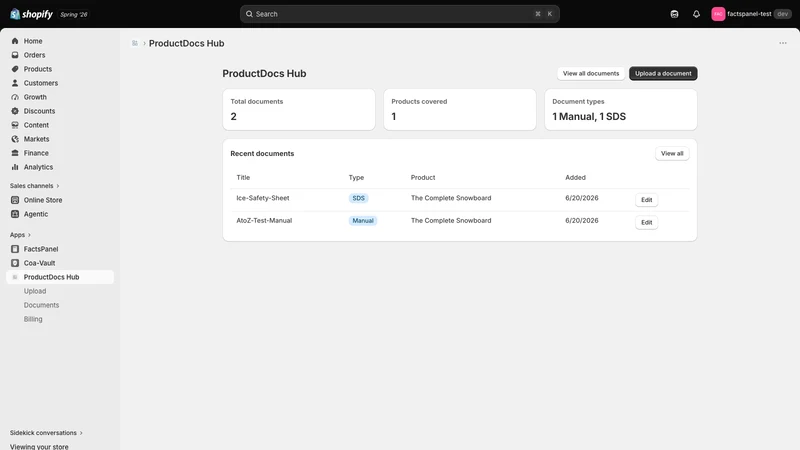Click the Spring '26 edition badge
Image resolution: width=800 pixels, height=450 pixels.
73,14
